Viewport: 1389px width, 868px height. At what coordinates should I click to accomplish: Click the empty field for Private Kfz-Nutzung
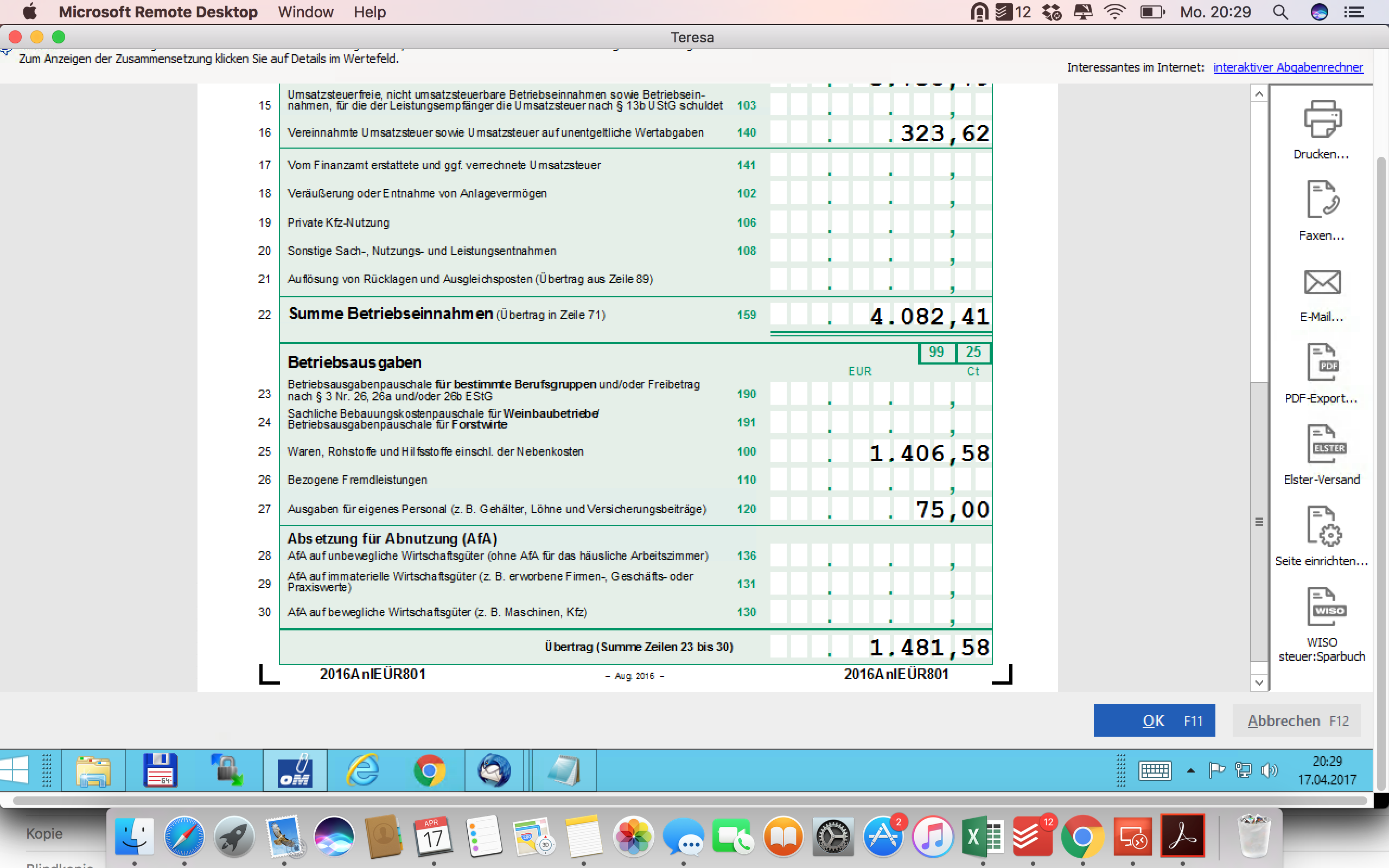[x=881, y=223]
